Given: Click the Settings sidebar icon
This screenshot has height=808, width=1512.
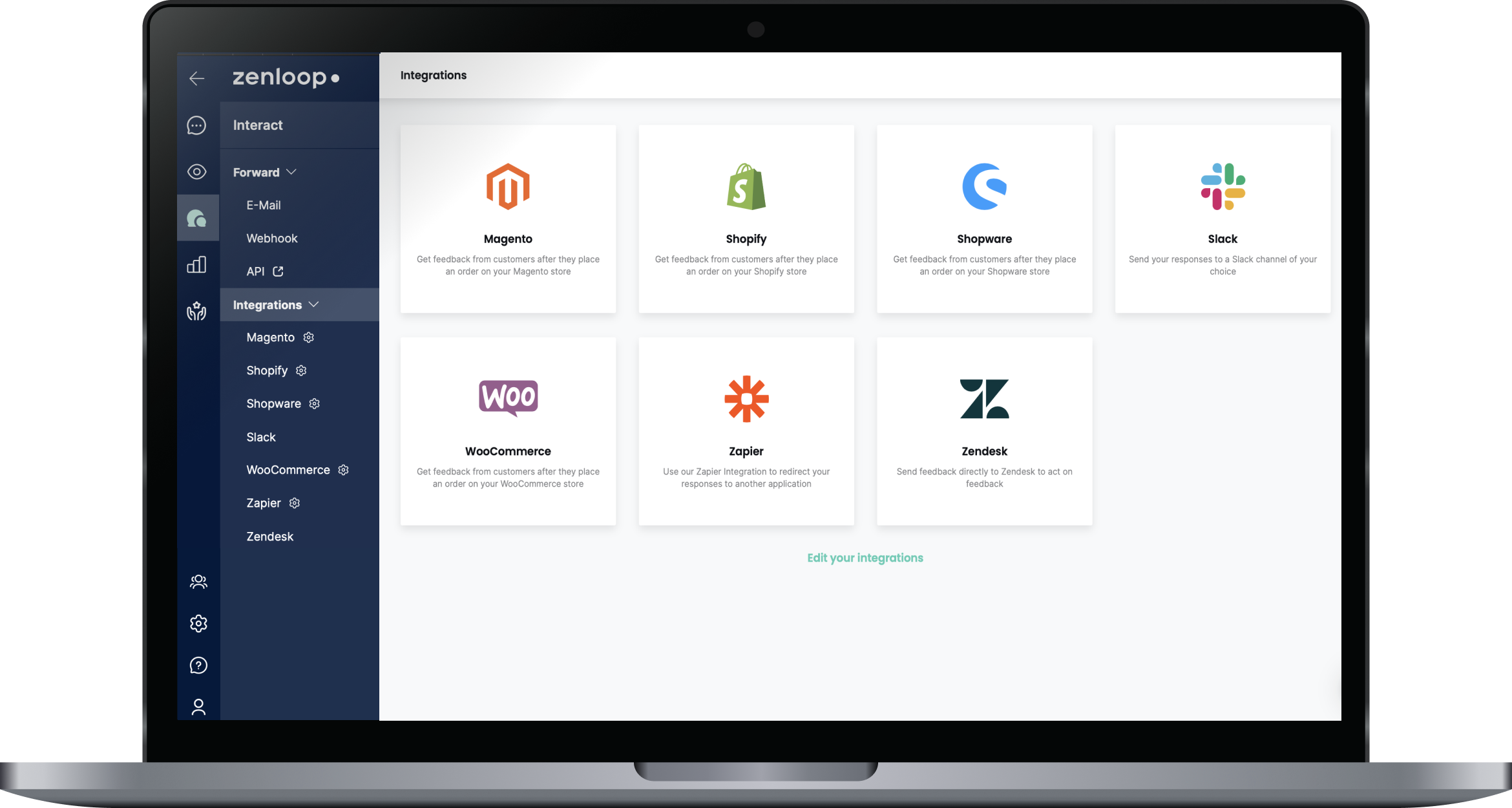Looking at the screenshot, I should coord(198,623).
